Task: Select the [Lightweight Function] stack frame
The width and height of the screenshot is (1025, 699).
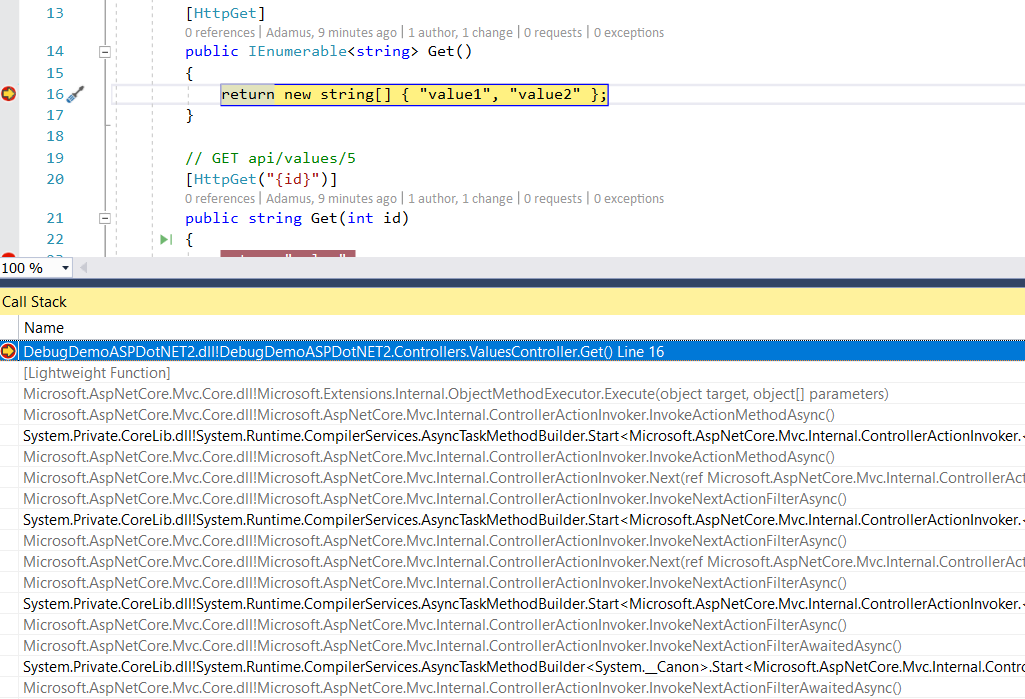Action: pos(97,373)
